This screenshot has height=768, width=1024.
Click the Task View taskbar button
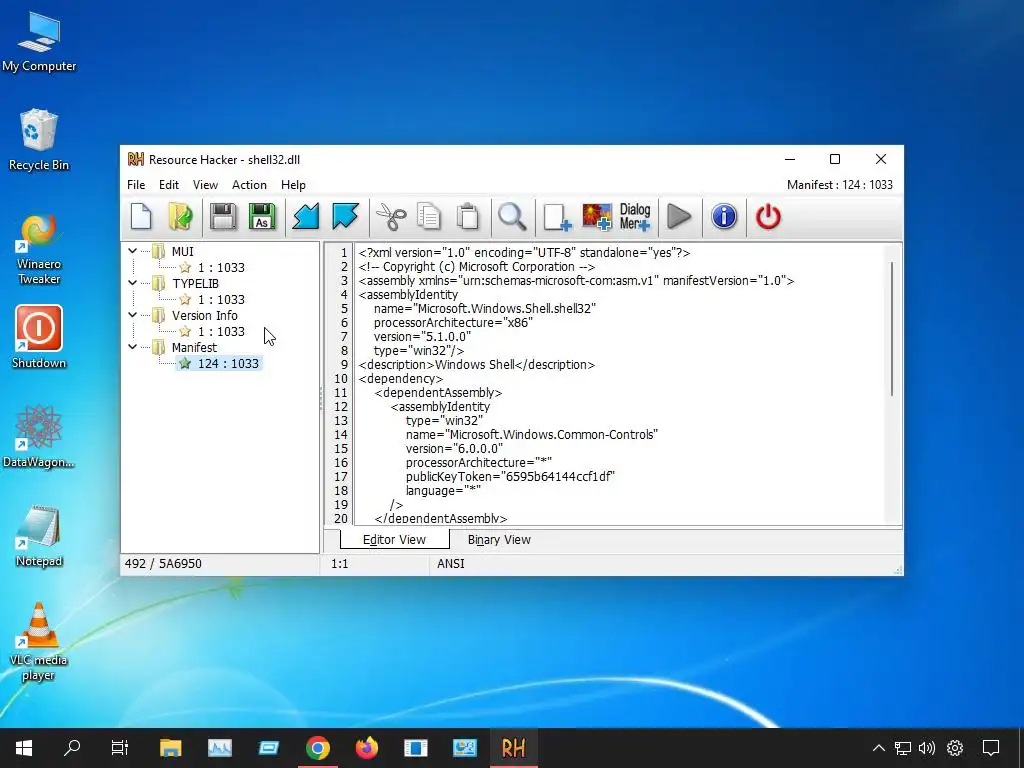tap(120, 748)
